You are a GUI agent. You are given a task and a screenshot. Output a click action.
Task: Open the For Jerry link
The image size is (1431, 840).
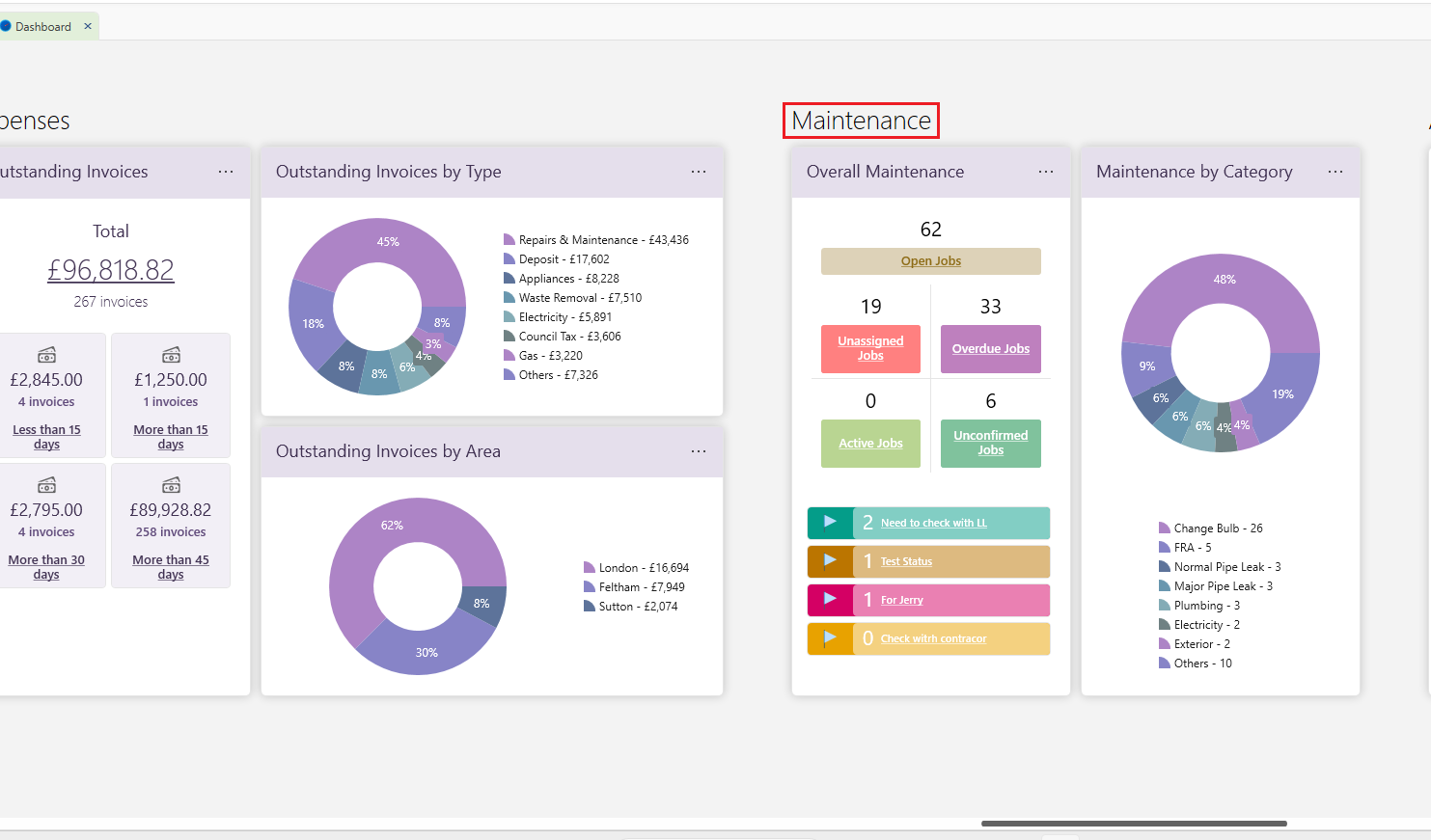[x=901, y=600]
